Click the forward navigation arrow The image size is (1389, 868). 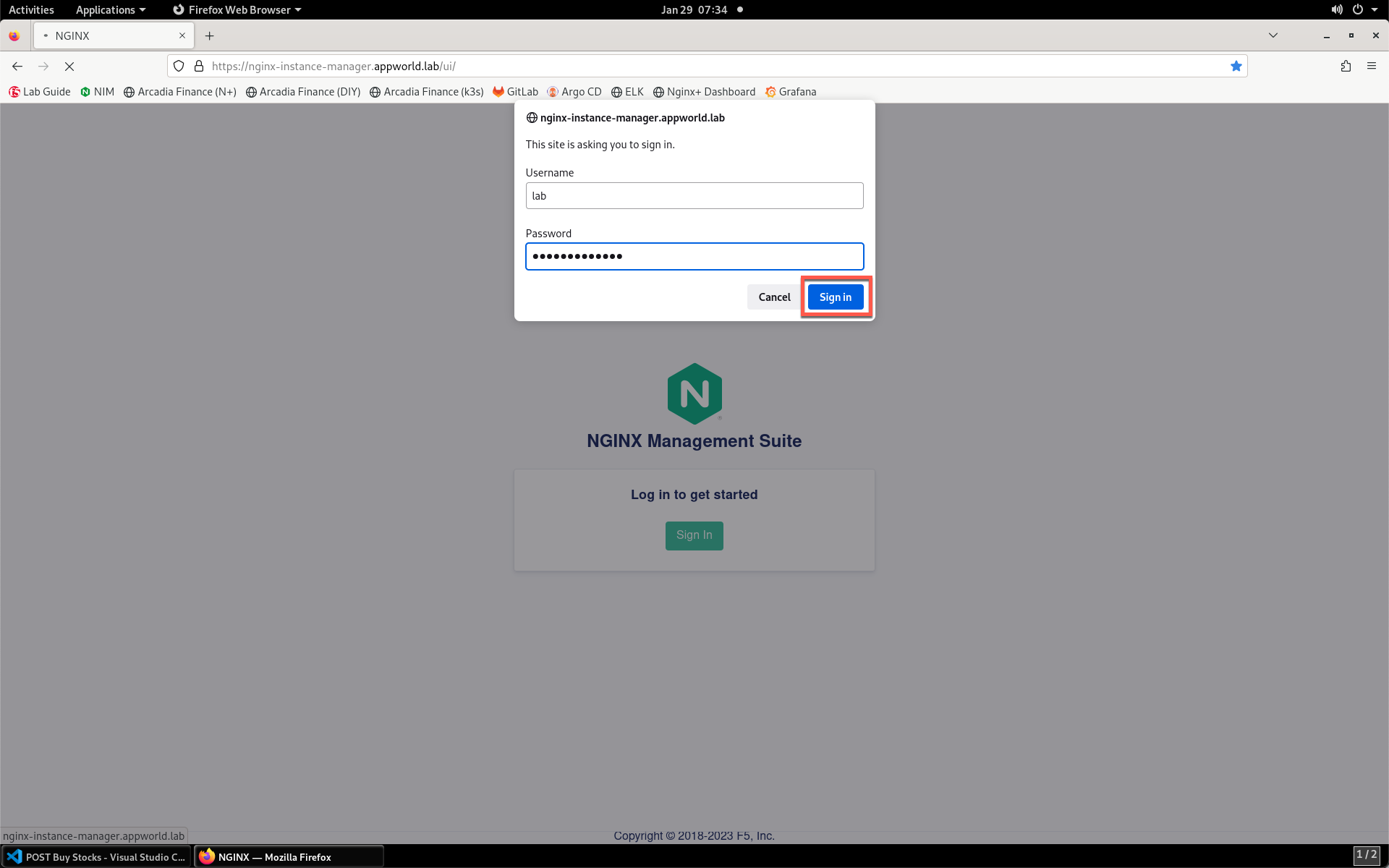coord(43,66)
